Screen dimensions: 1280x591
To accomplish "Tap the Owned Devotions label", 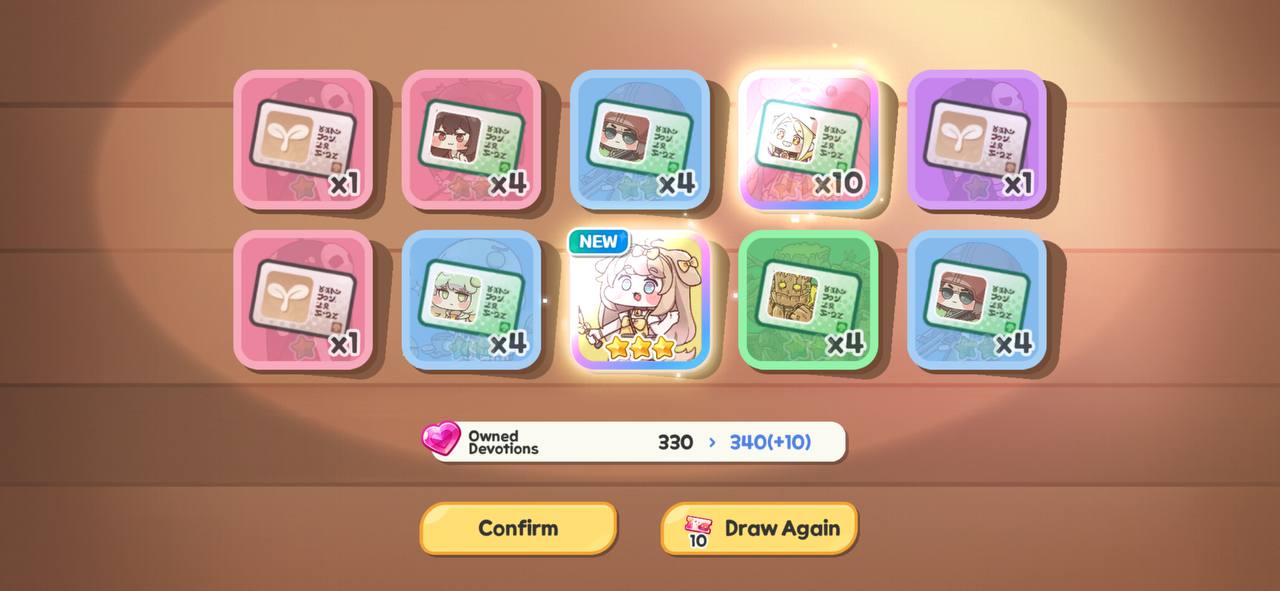I will coord(503,442).
